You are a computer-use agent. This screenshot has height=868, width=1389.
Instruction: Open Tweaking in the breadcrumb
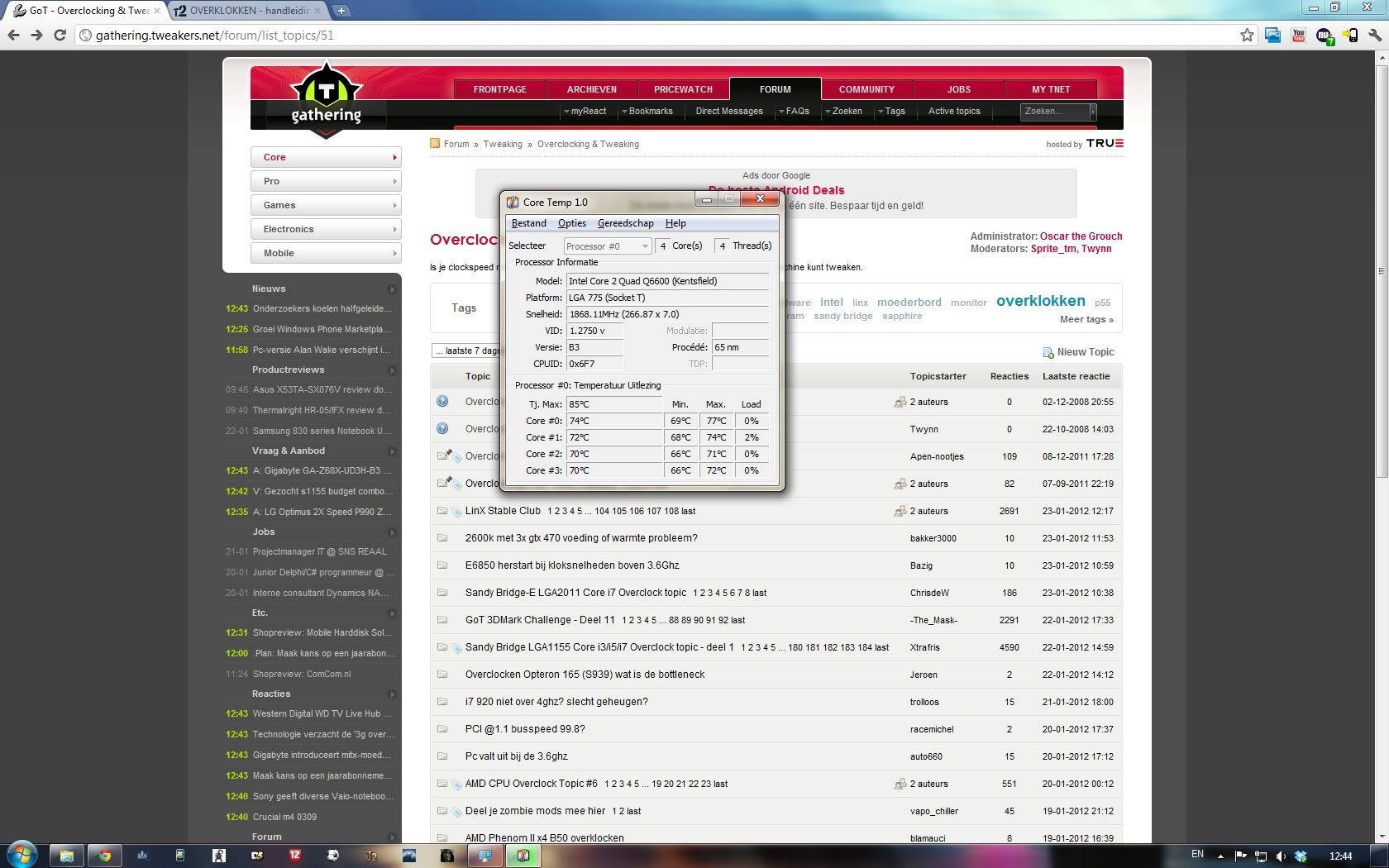click(503, 144)
